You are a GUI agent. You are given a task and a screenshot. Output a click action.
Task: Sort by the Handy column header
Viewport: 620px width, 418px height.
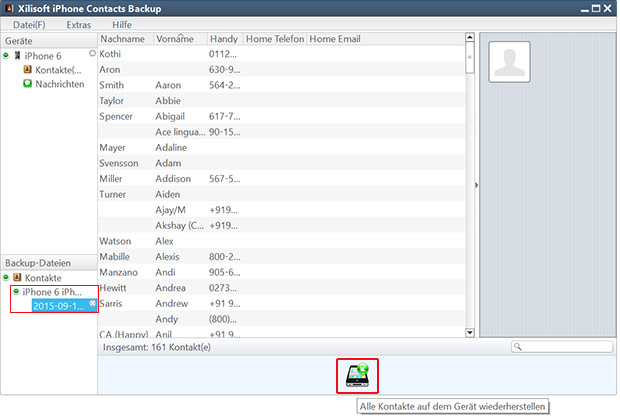pyautogui.click(x=225, y=39)
